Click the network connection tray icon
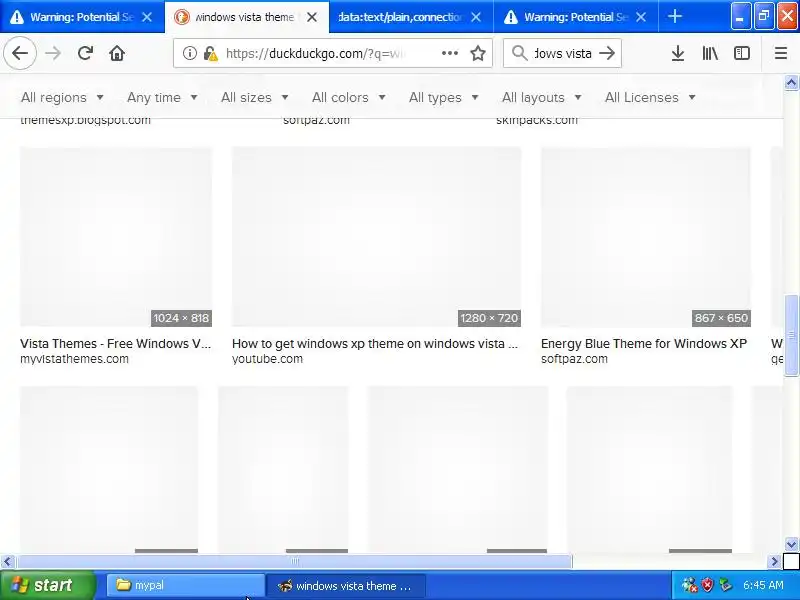 pyautogui.click(x=690, y=585)
